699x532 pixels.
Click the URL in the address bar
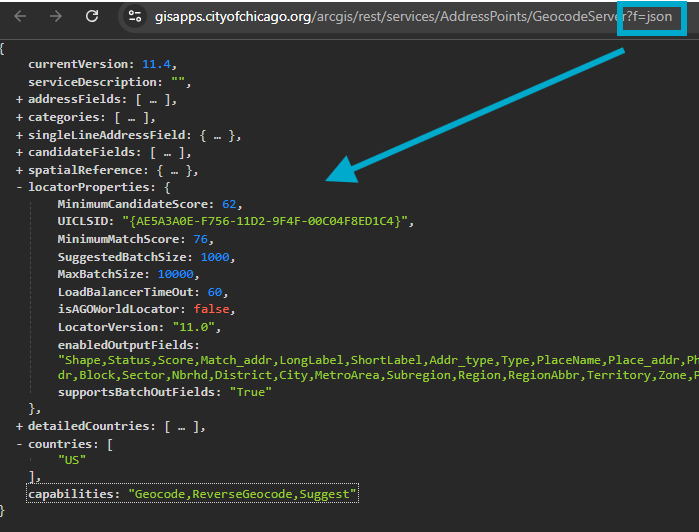coord(400,17)
